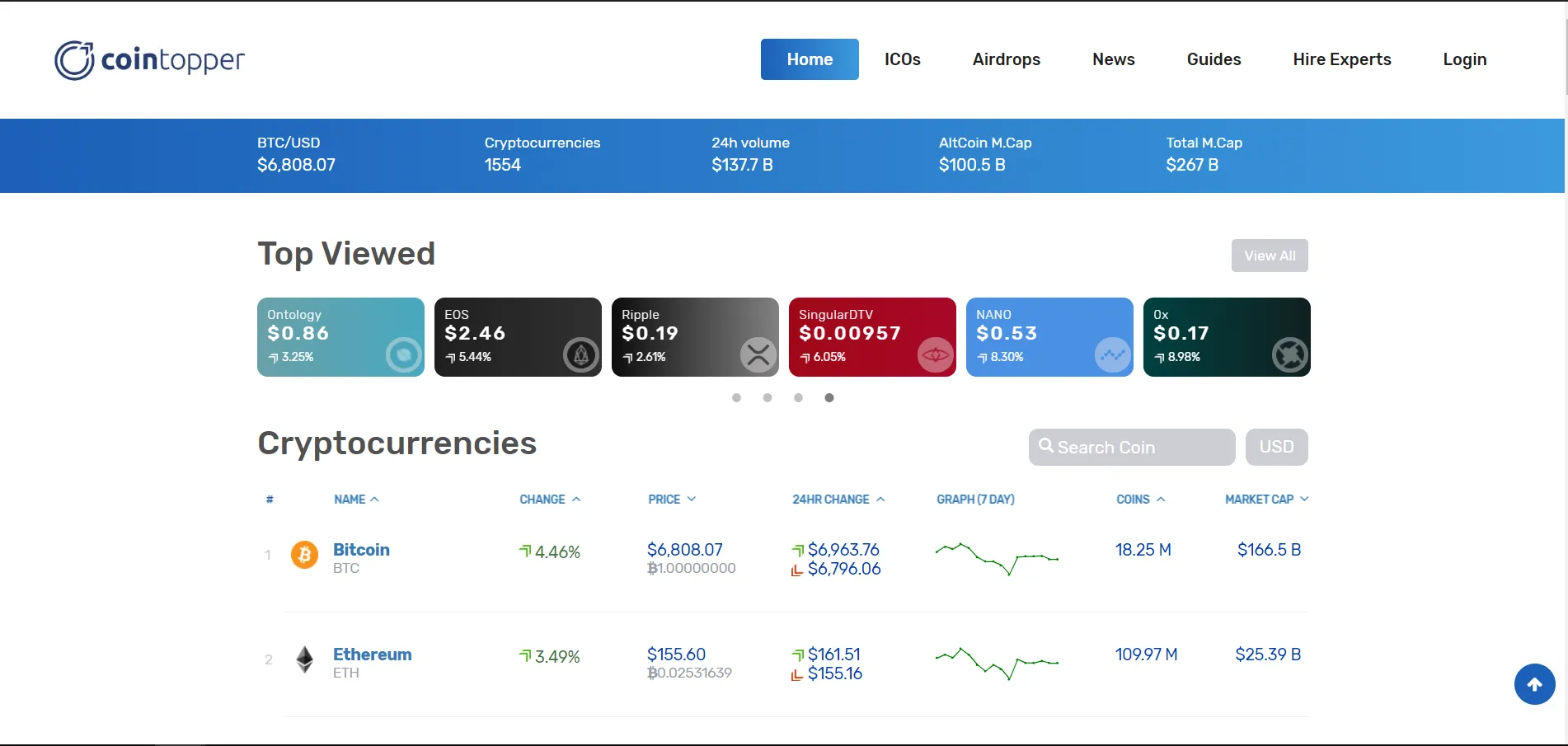Click the EOS coin icon
This screenshot has height=746, width=1568.
581,355
